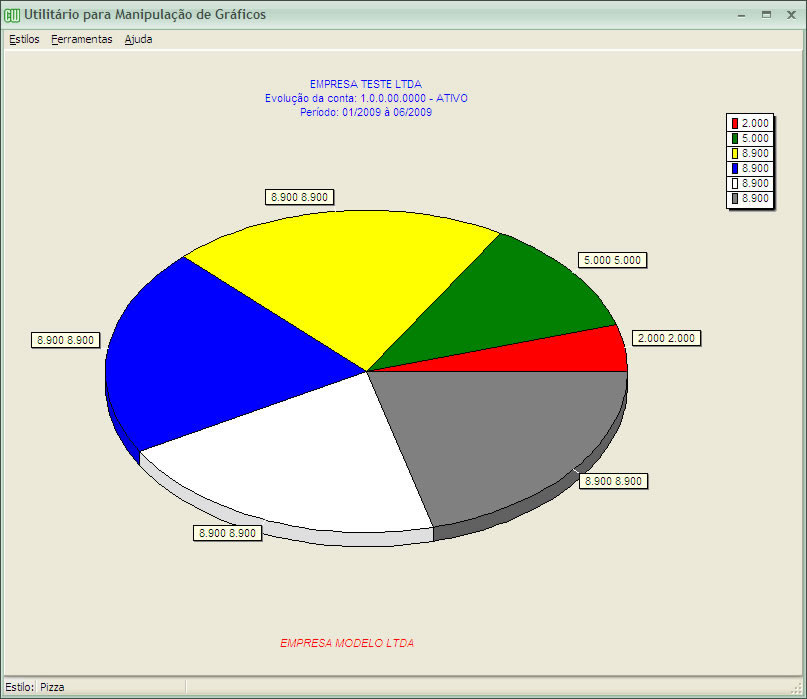Click the blue slice's '8.900 8.900' label
This screenshot has width=807, height=699.
pyautogui.click(x=65, y=340)
